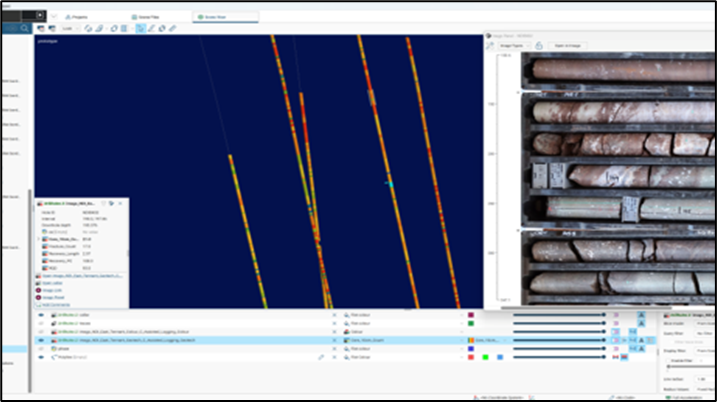Remove the Ternary Colour logging row
The height and width of the screenshot is (402, 717).
click(x=334, y=332)
